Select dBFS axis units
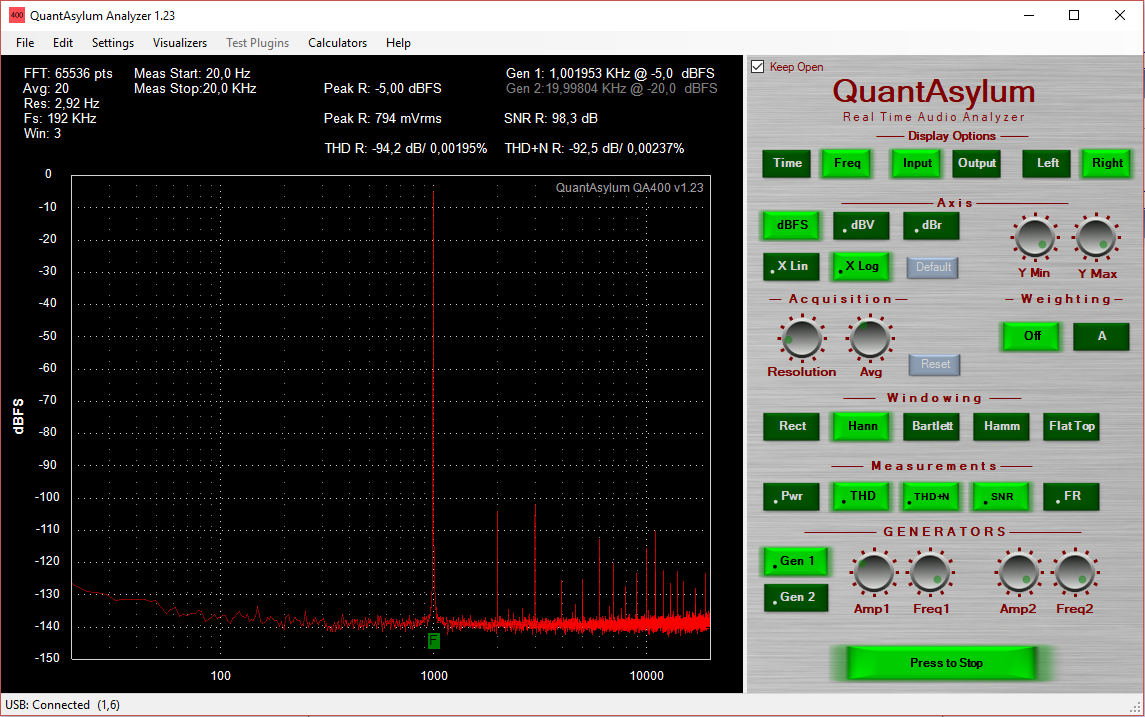 pos(792,226)
